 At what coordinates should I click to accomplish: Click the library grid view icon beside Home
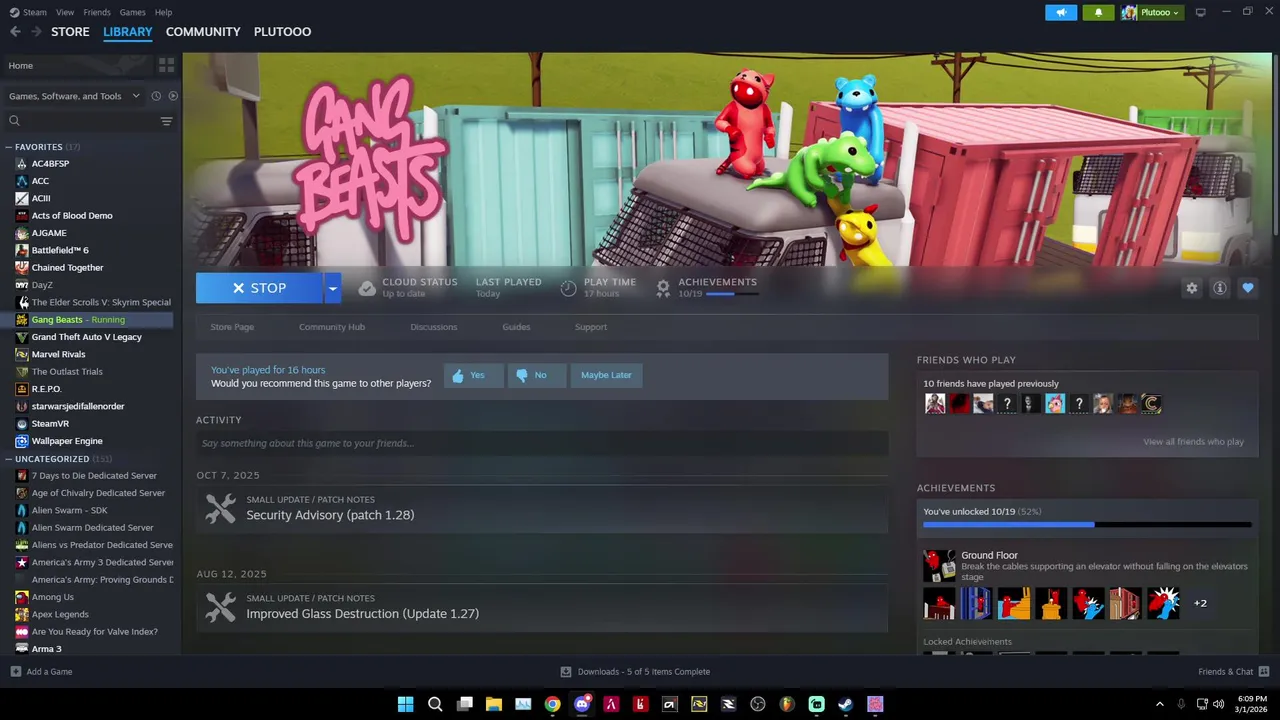166,65
